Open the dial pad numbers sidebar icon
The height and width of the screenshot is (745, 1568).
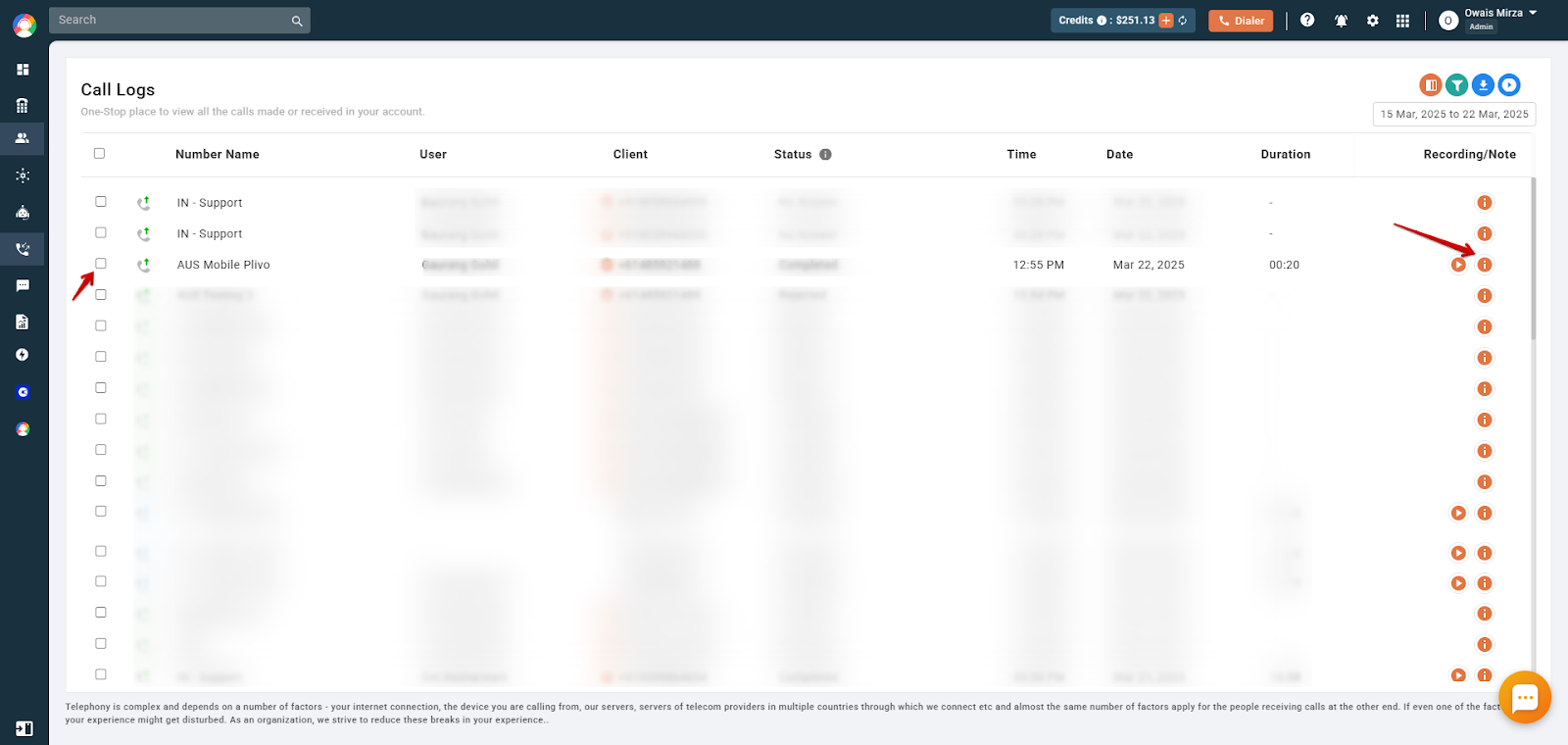point(23,106)
